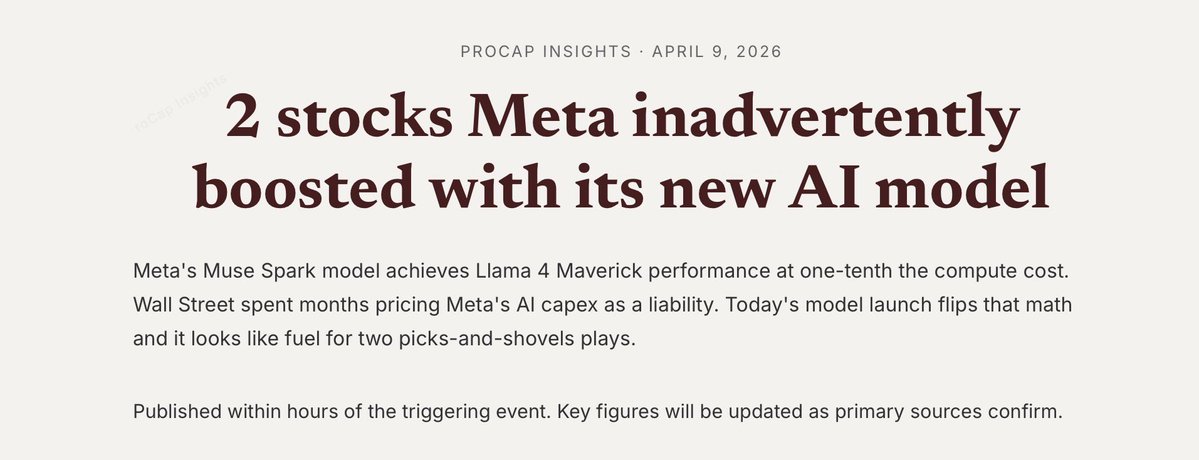Click the word "Meta" in the headline
Viewport: 1199px width, 460px height.
pyautogui.click(x=544, y=119)
